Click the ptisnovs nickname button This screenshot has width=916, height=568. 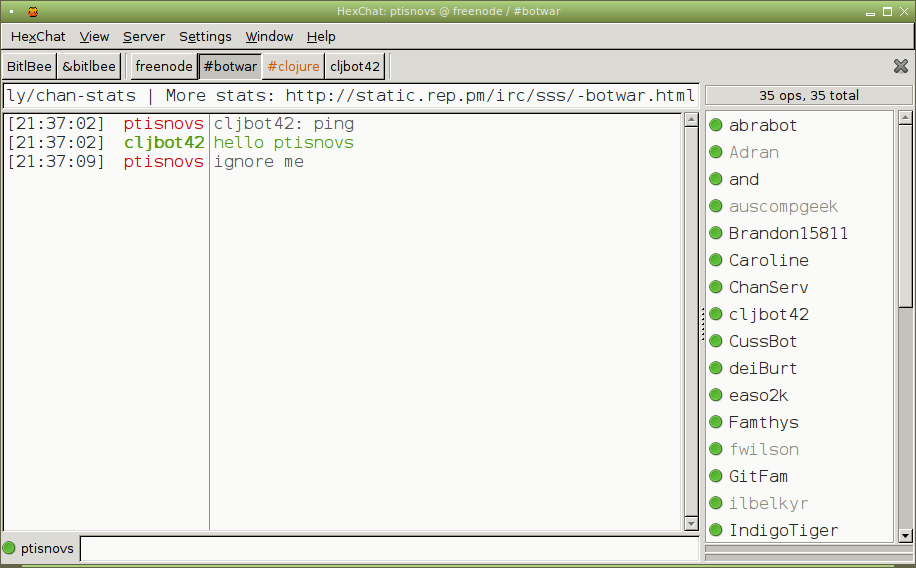[x=47, y=548]
